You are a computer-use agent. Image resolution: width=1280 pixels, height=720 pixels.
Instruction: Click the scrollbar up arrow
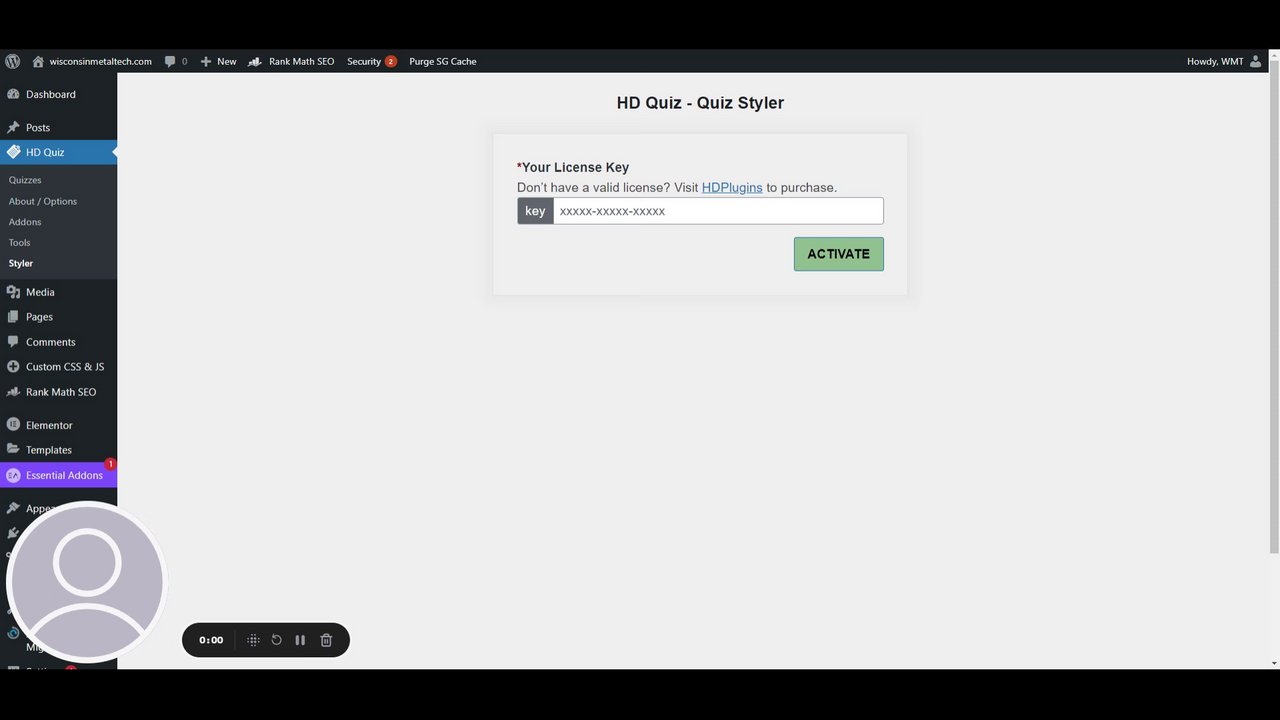[x=1274, y=56]
